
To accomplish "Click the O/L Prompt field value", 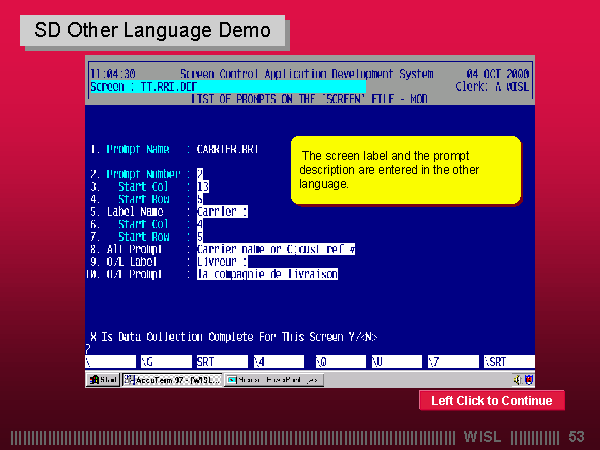I will 267,273.
